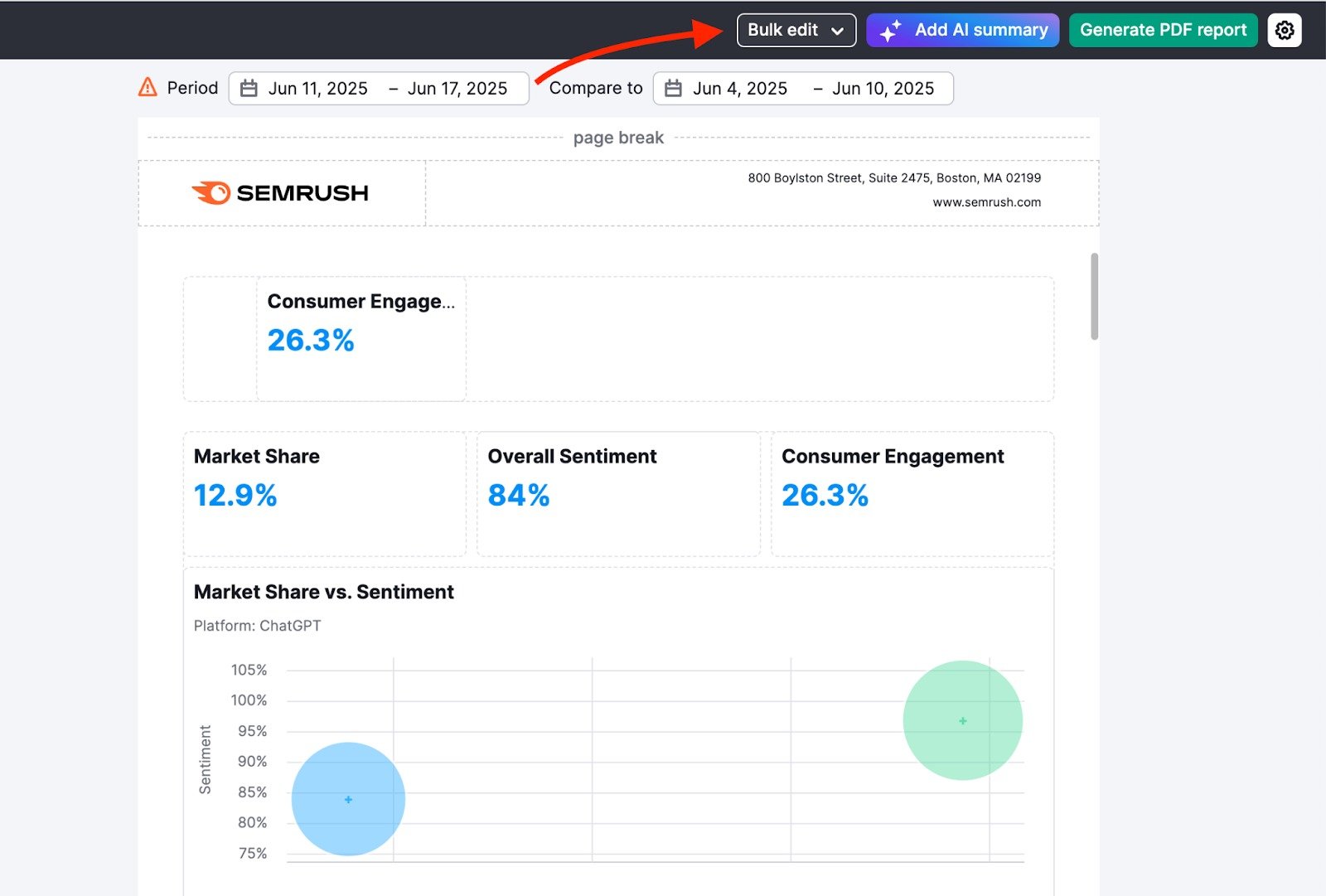Image resolution: width=1326 pixels, height=896 pixels.
Task: Click the warning triangle beside Period
Action: tap(146, 87)
